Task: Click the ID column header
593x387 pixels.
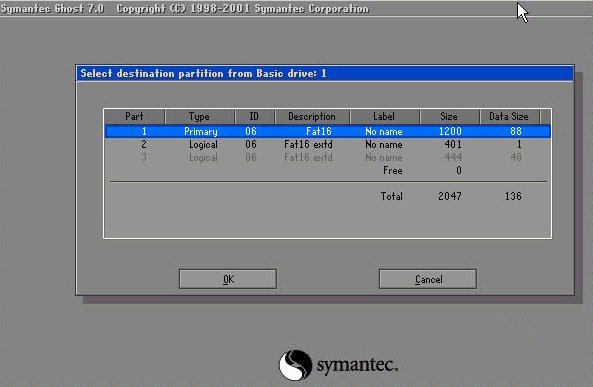Action: (x=255, y=117)
